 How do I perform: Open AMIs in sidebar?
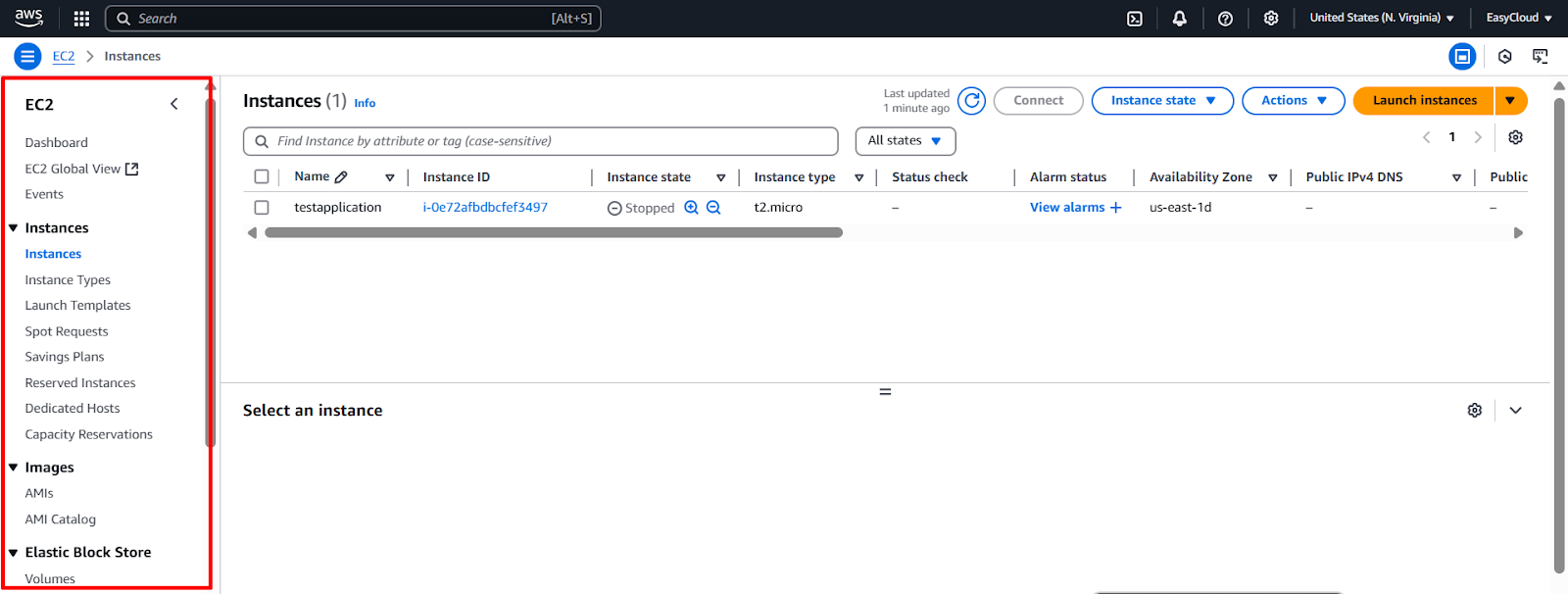coord(39,493)
